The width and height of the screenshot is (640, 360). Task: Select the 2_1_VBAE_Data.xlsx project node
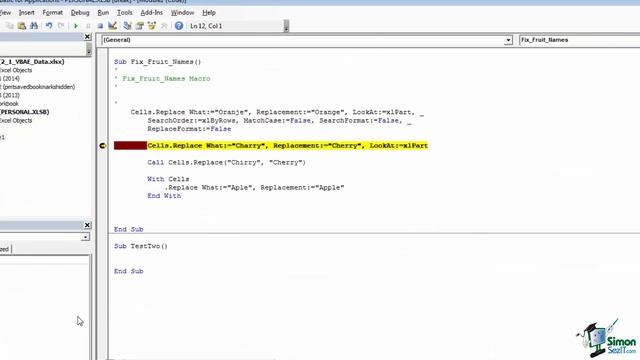(x=32, y=62)
